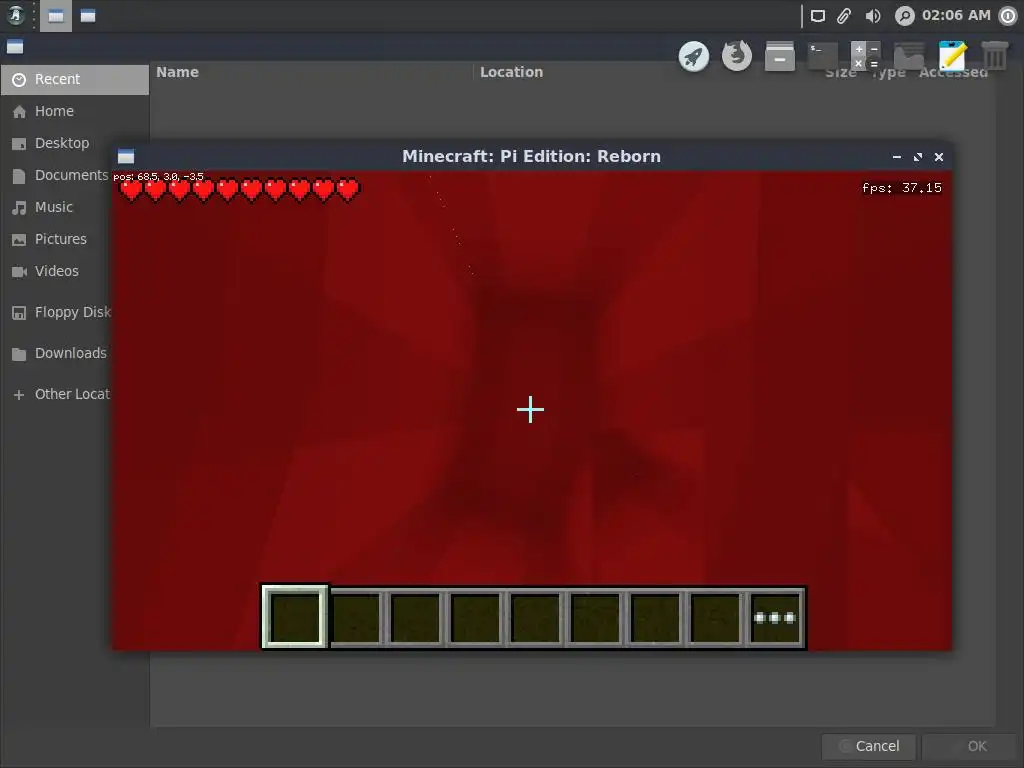Open the inventory via the three-dots hotbar button

[x=775, y=618]
